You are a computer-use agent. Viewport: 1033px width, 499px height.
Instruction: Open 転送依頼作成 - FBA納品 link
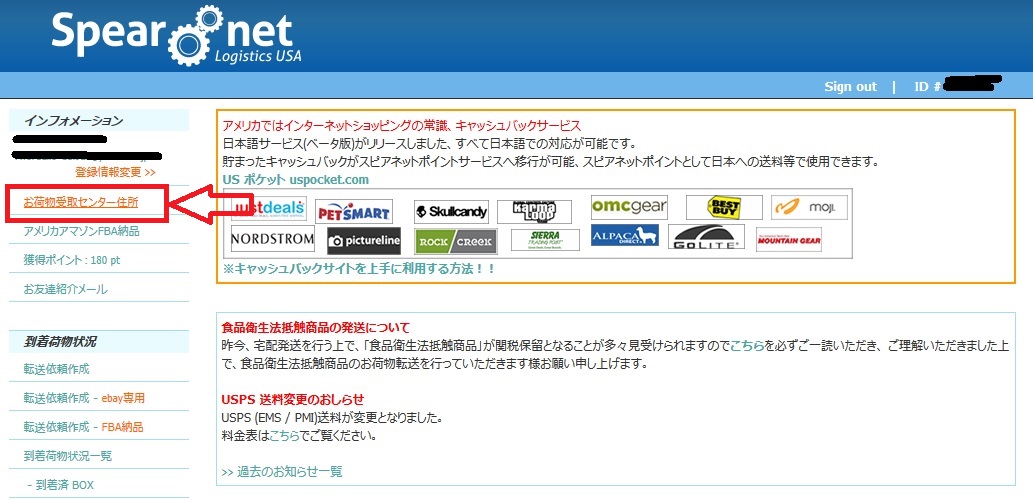[x=84, y=427]
